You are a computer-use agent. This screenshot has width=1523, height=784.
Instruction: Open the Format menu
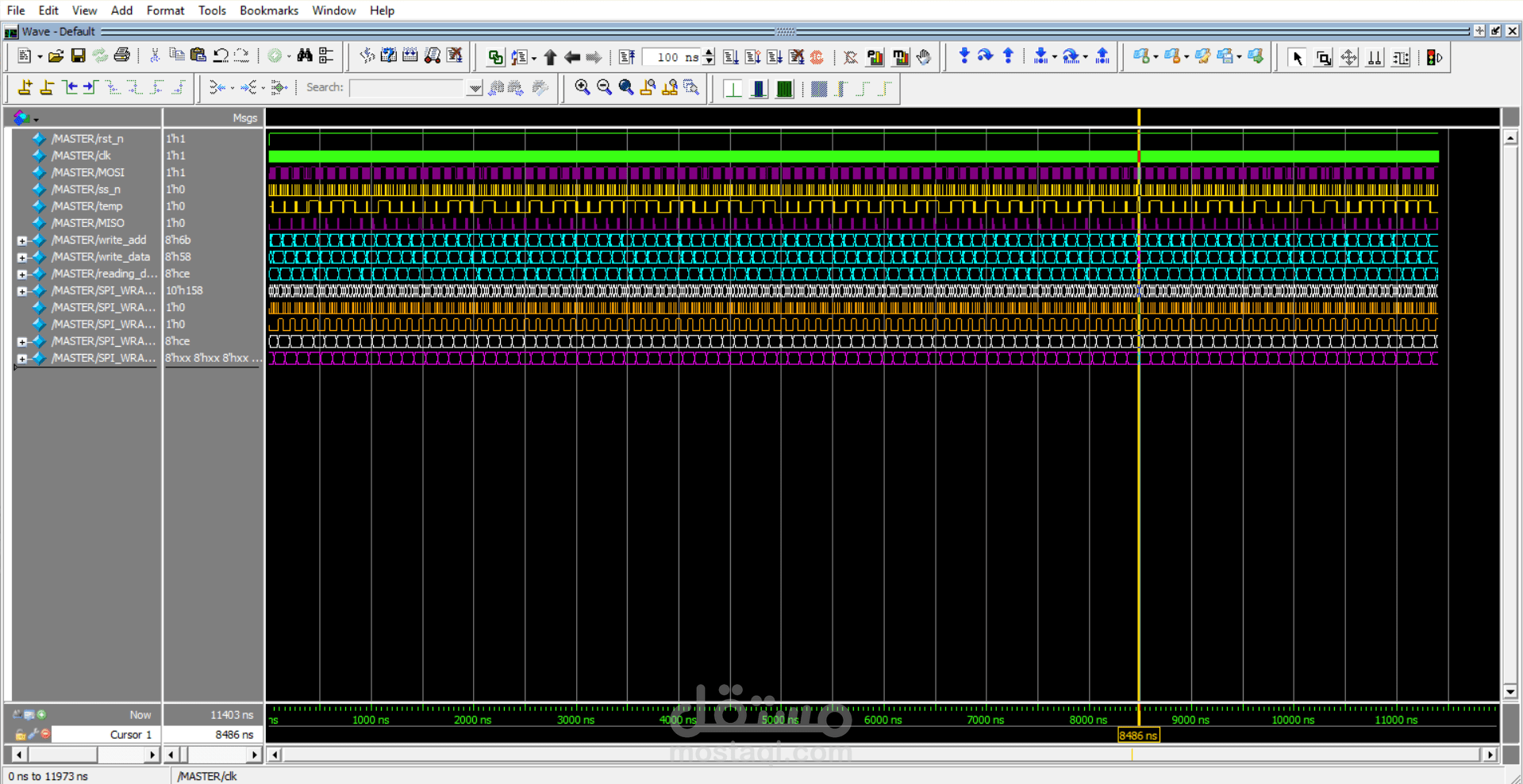165,10
